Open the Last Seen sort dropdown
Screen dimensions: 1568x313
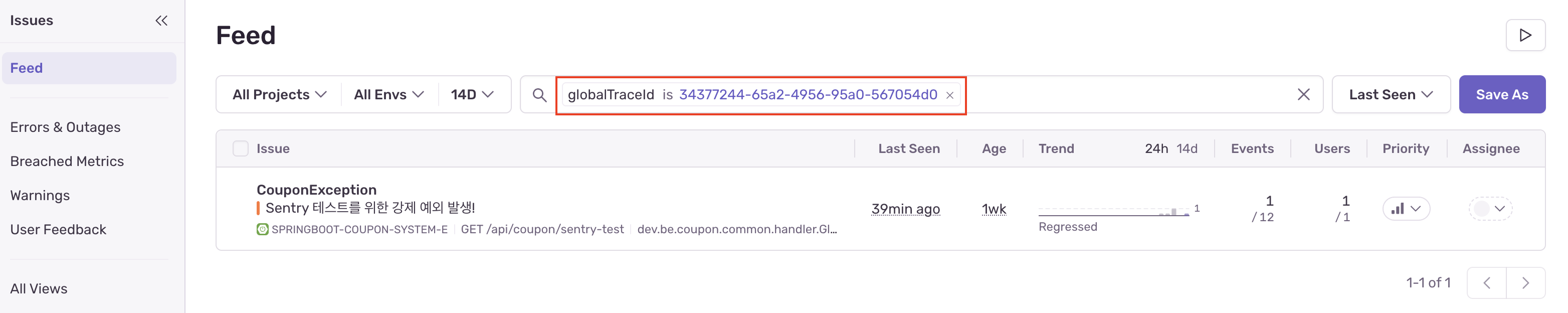pos(1390,95)
